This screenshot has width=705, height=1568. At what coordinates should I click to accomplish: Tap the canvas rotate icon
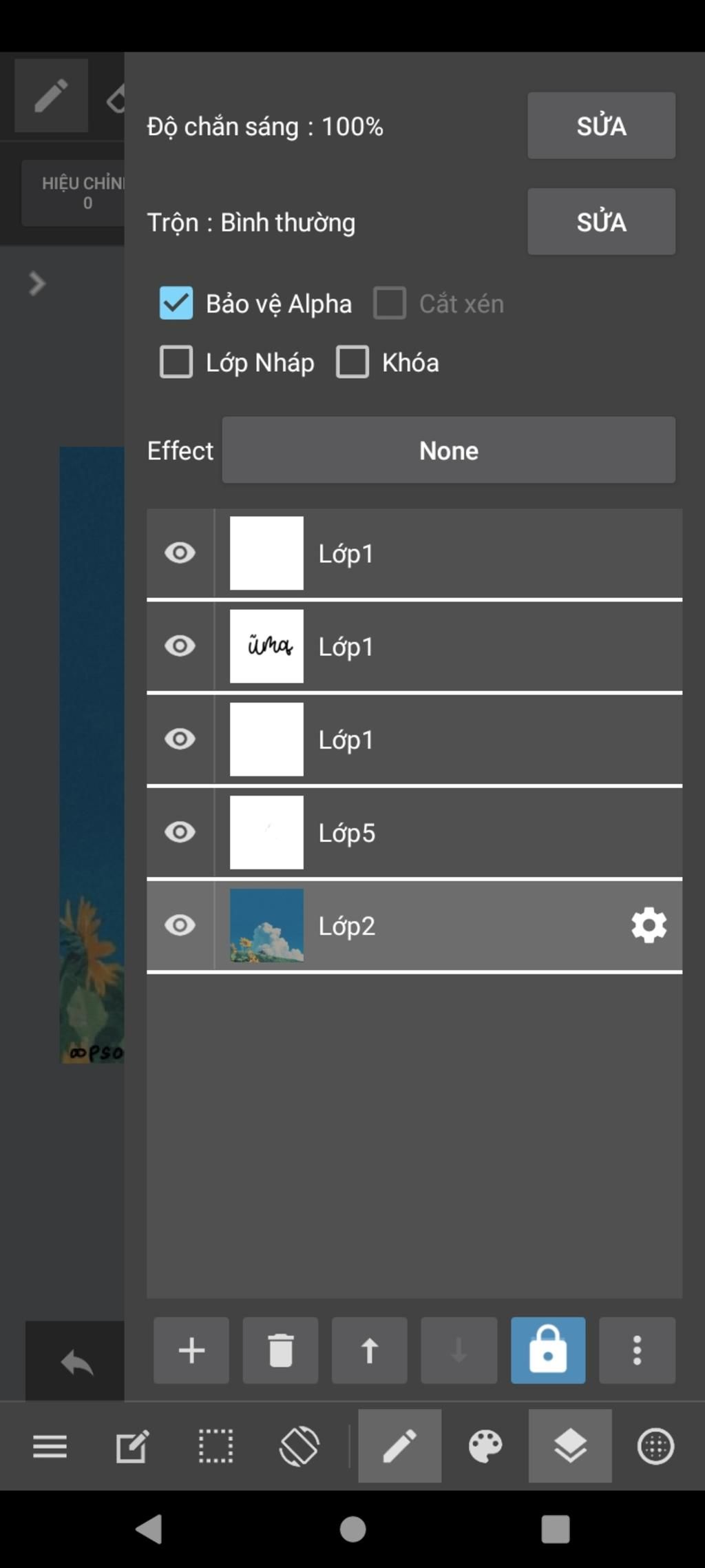click(x=299, y=1446)
